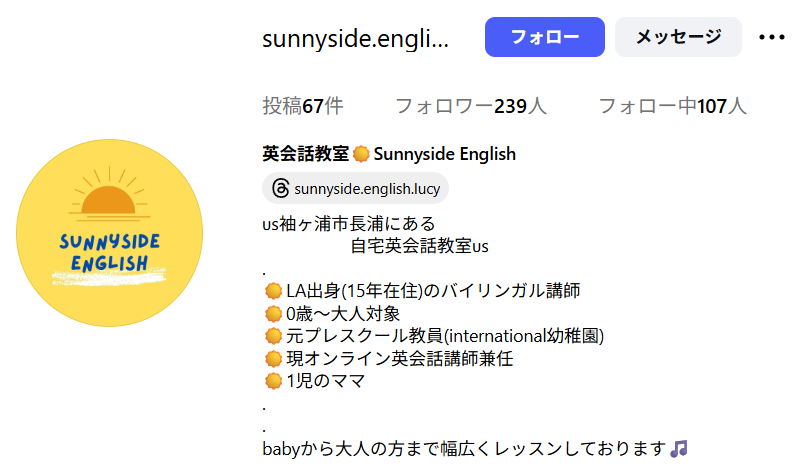
Task: Click the sun emoji before 1児のママ
Action: pos(272,381)
